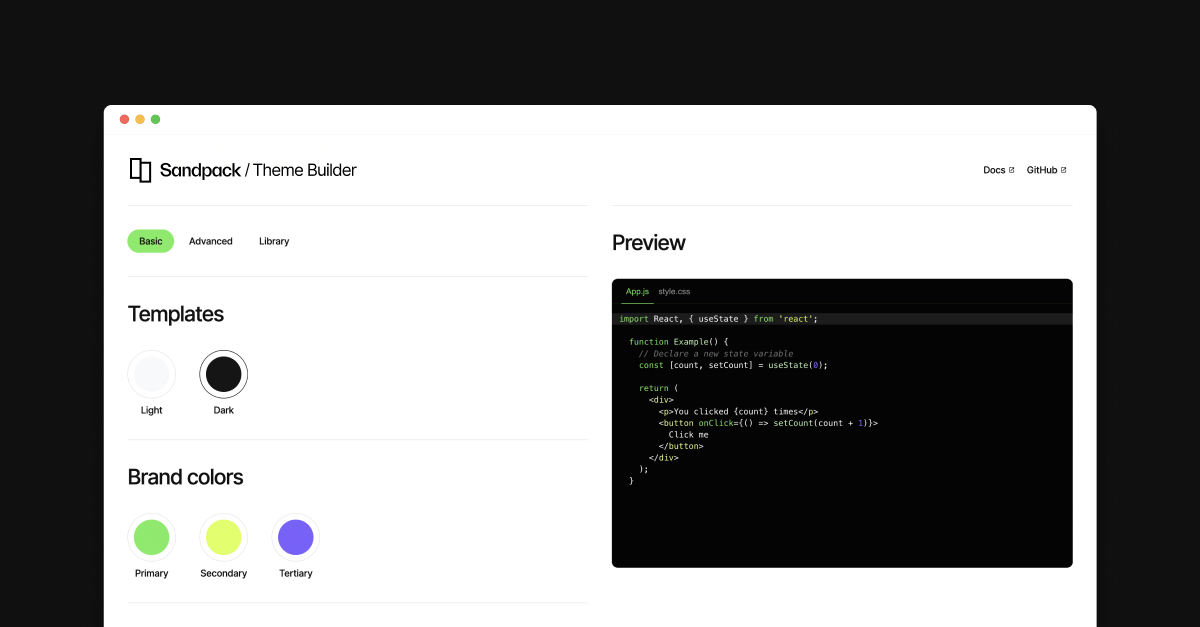Open the Library tab
Screen dimensions: 1200x627
[x=274, y=241]
